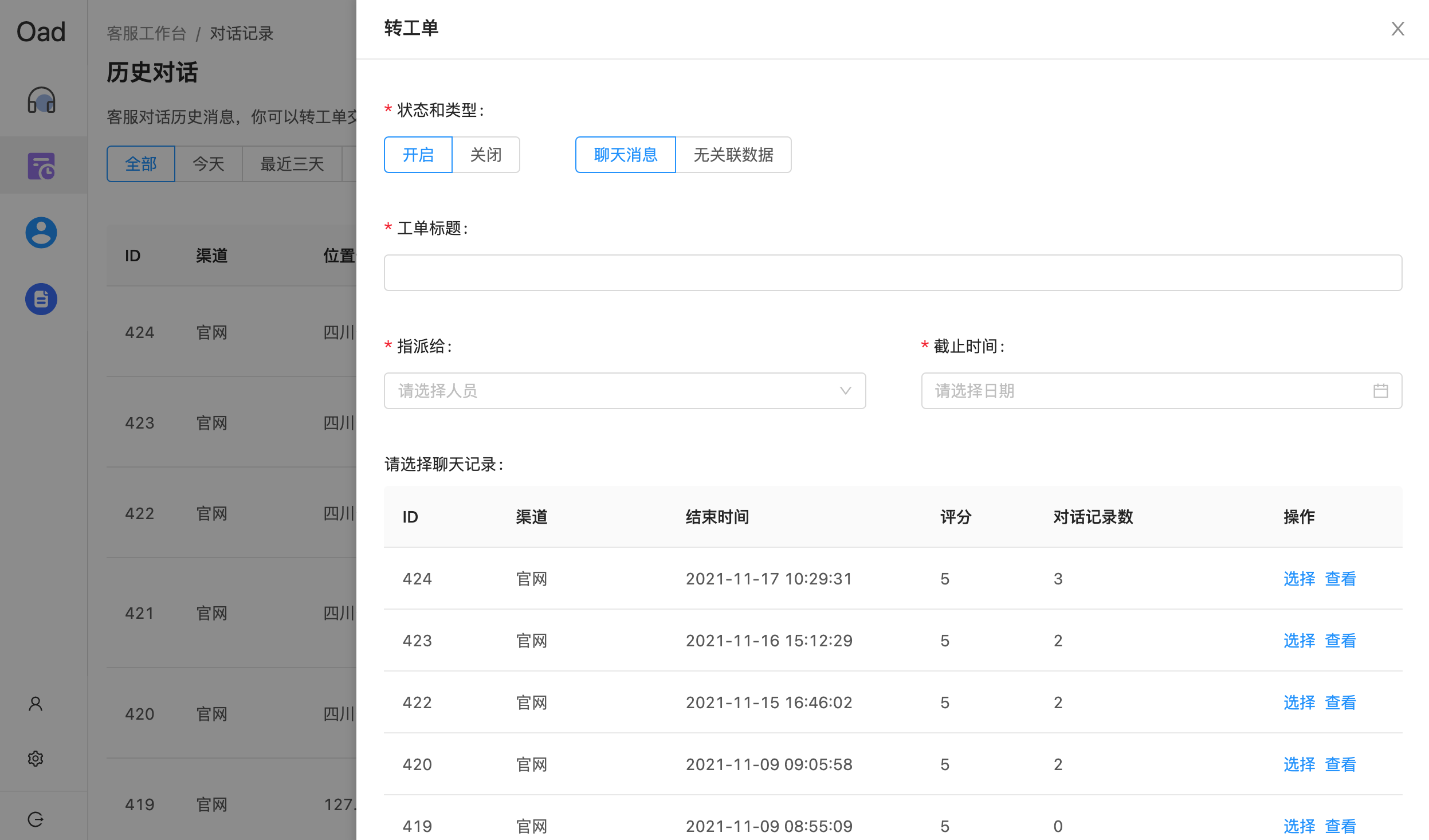
Task: Select the 开启 status option
Action: pos(418,155)
